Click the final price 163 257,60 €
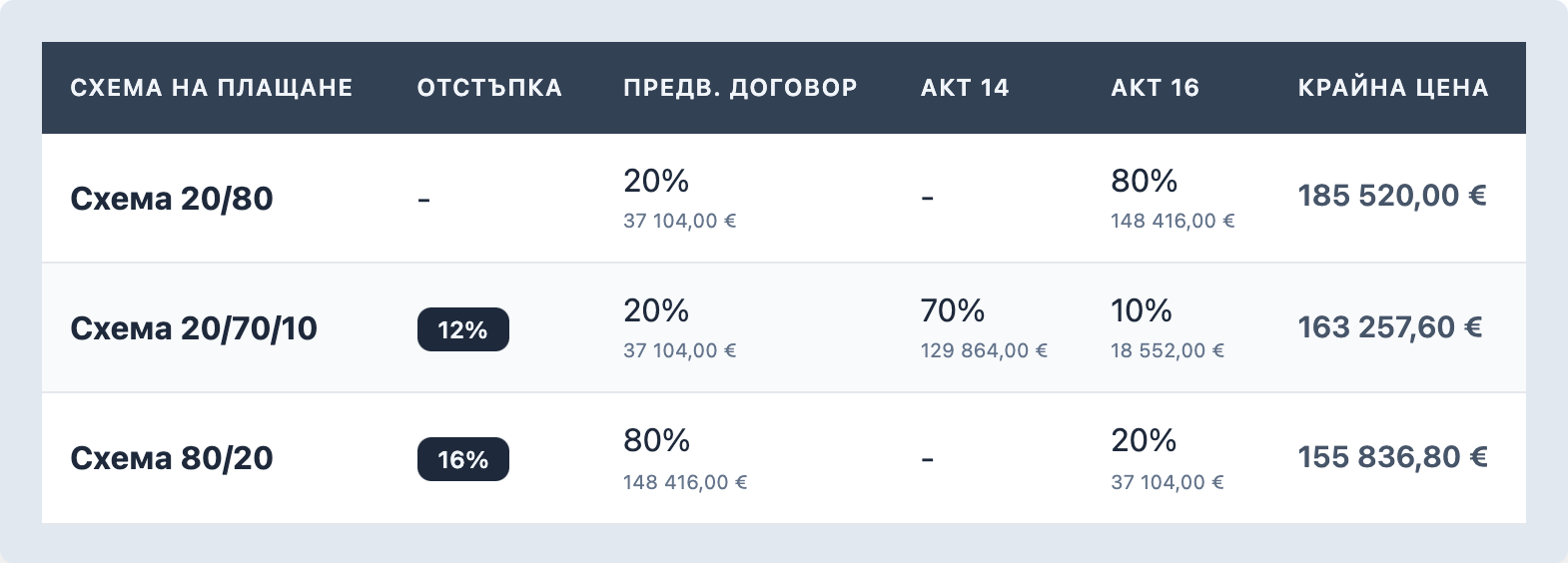The height and width of the screenshot is (563, 1568). [x=1390, y=326]
